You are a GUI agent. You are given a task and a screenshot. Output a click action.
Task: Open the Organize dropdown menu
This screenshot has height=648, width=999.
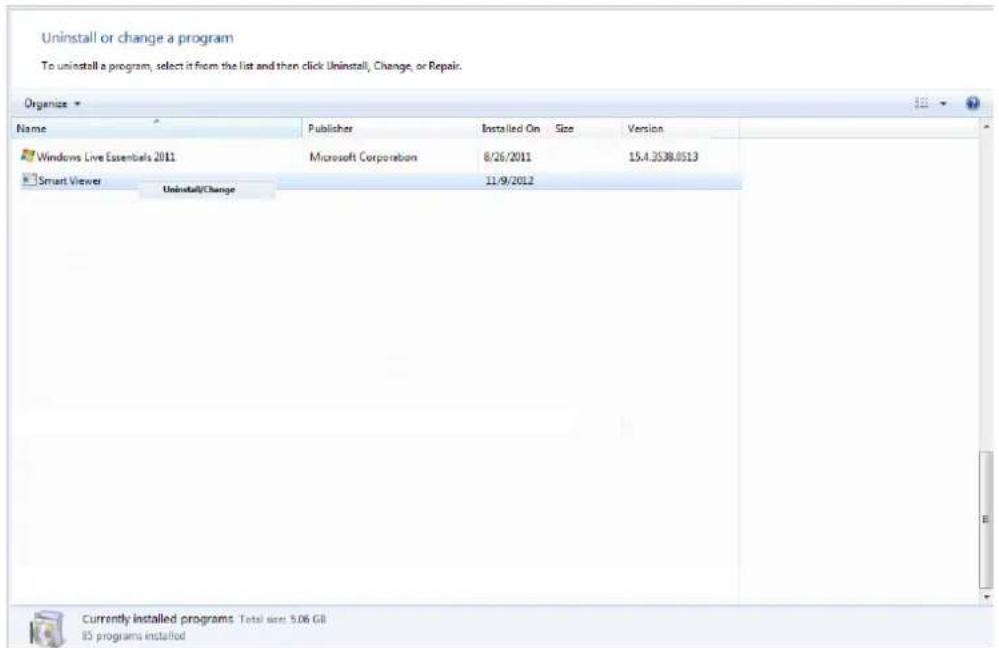(x=52, y=103)
